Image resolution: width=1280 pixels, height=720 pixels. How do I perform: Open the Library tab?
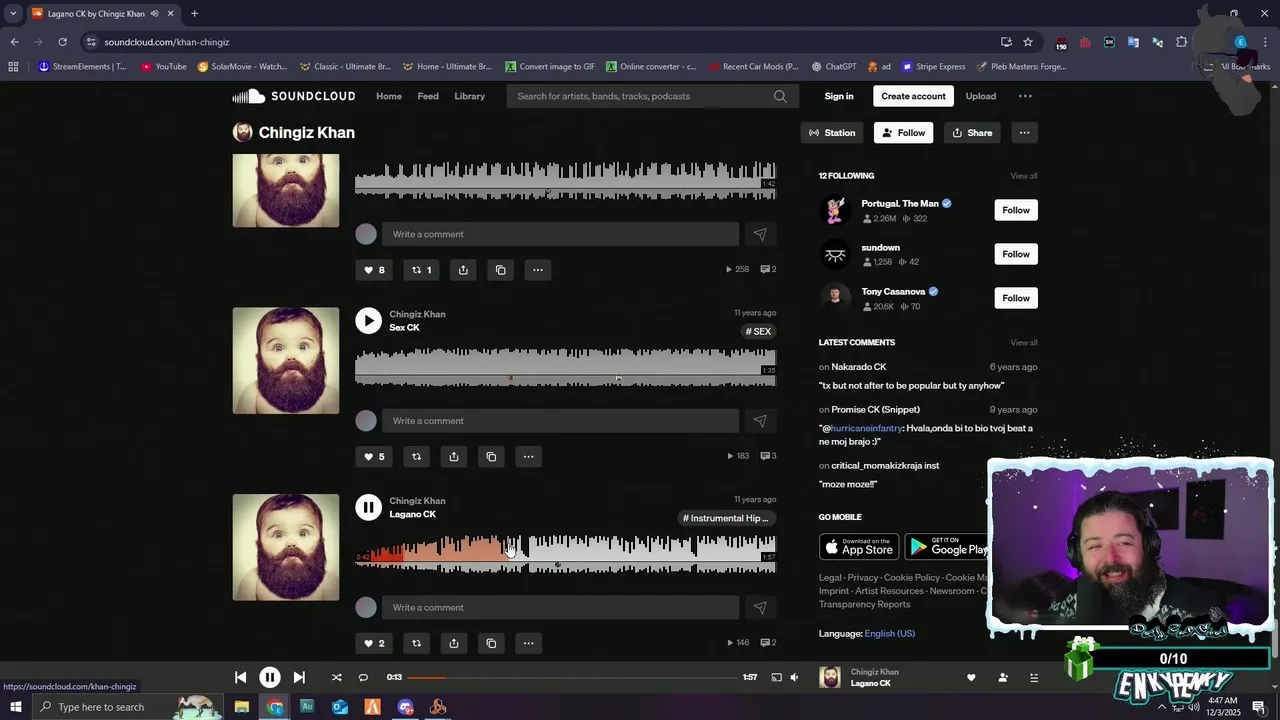tap(469, 96)
